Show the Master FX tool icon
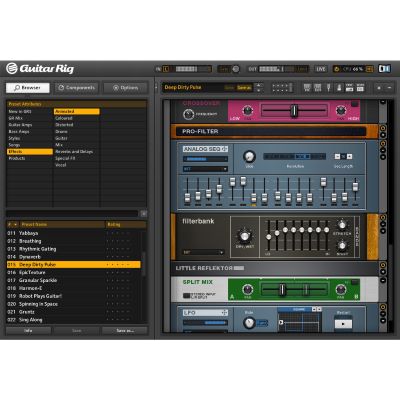Image resolution: width=400 pixels, height=400 pixels. pos(360,88)
